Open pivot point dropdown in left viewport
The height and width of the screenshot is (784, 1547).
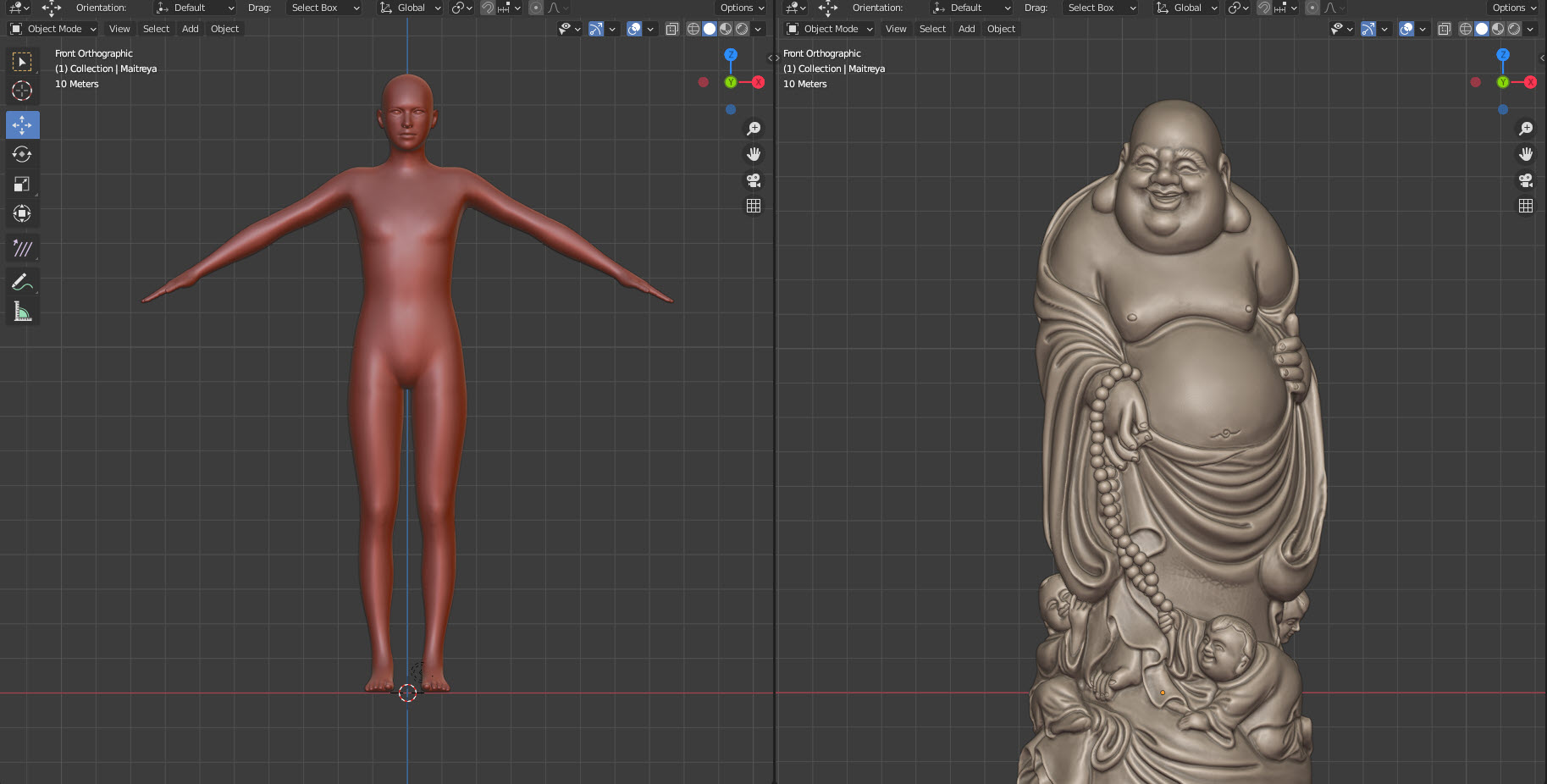point(461,8)
